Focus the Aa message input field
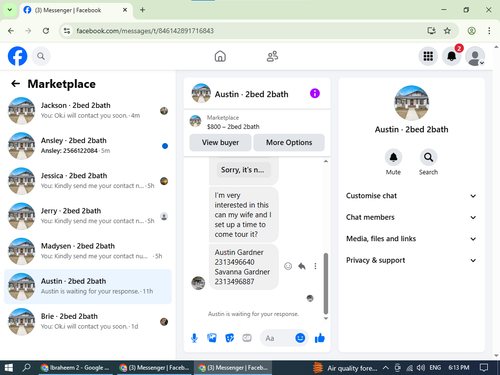 [x=278, y=338]
